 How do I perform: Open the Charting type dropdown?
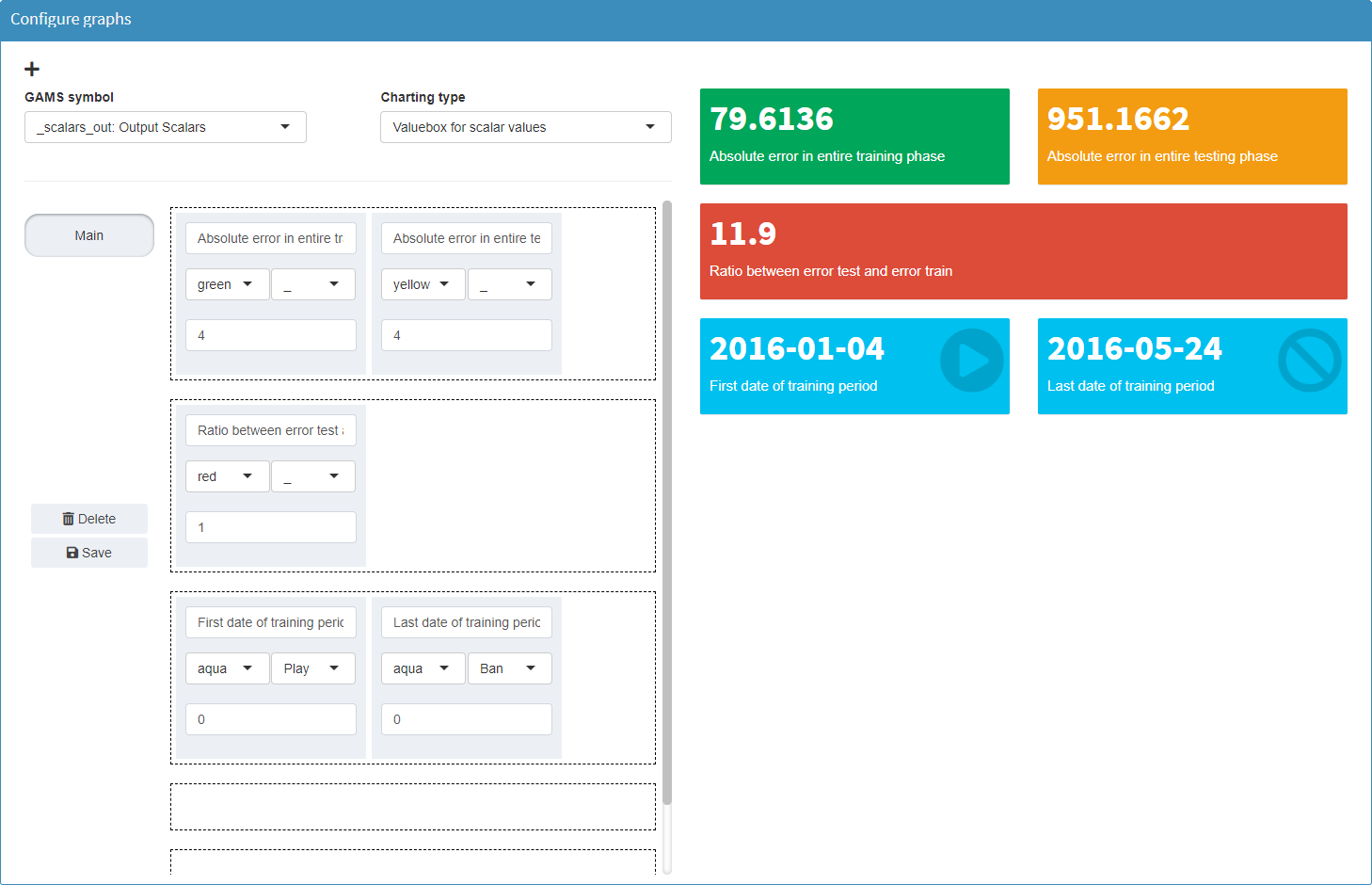tap(525, 126)
